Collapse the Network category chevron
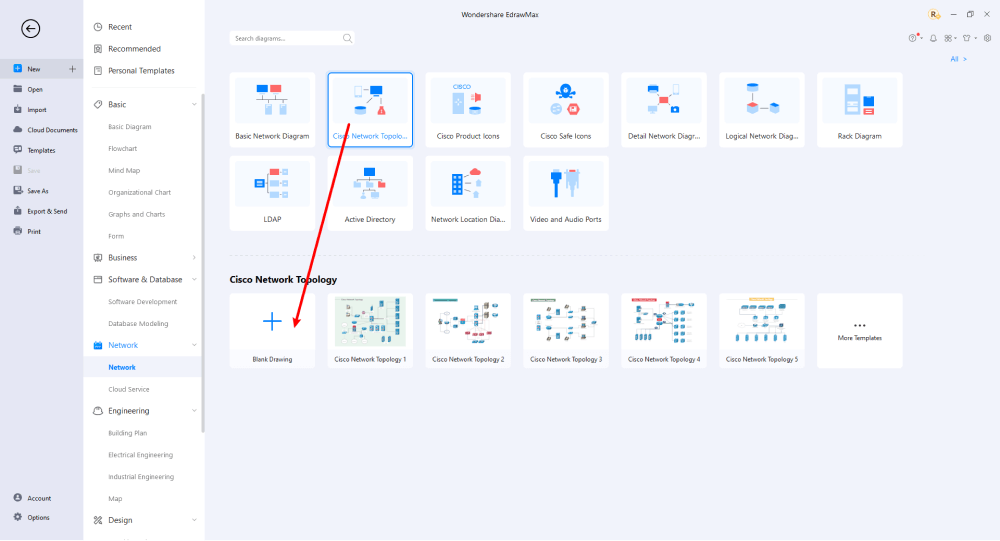1000x541 pixels. point(194,345)
